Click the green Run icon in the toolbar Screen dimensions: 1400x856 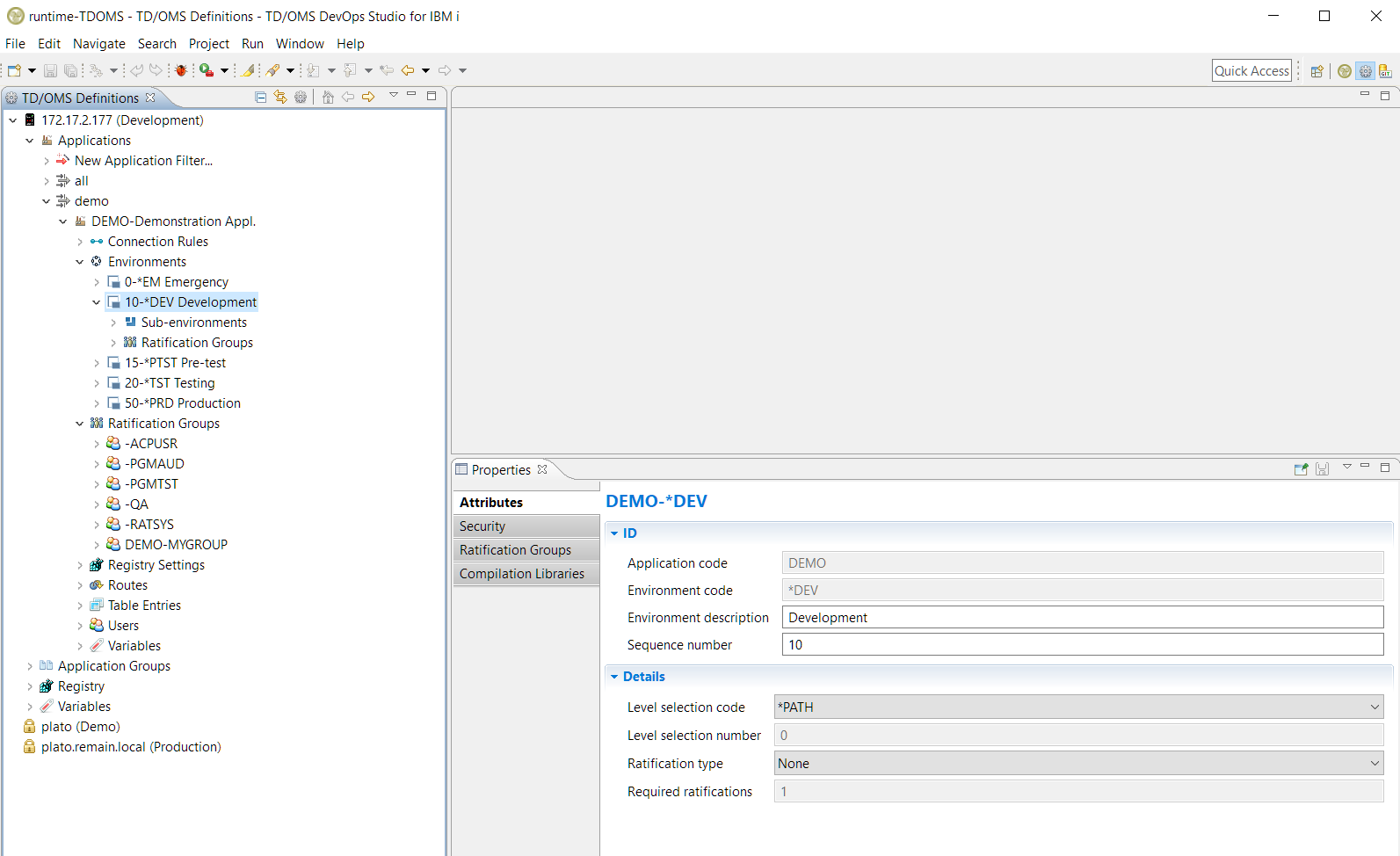click(207, 70)
